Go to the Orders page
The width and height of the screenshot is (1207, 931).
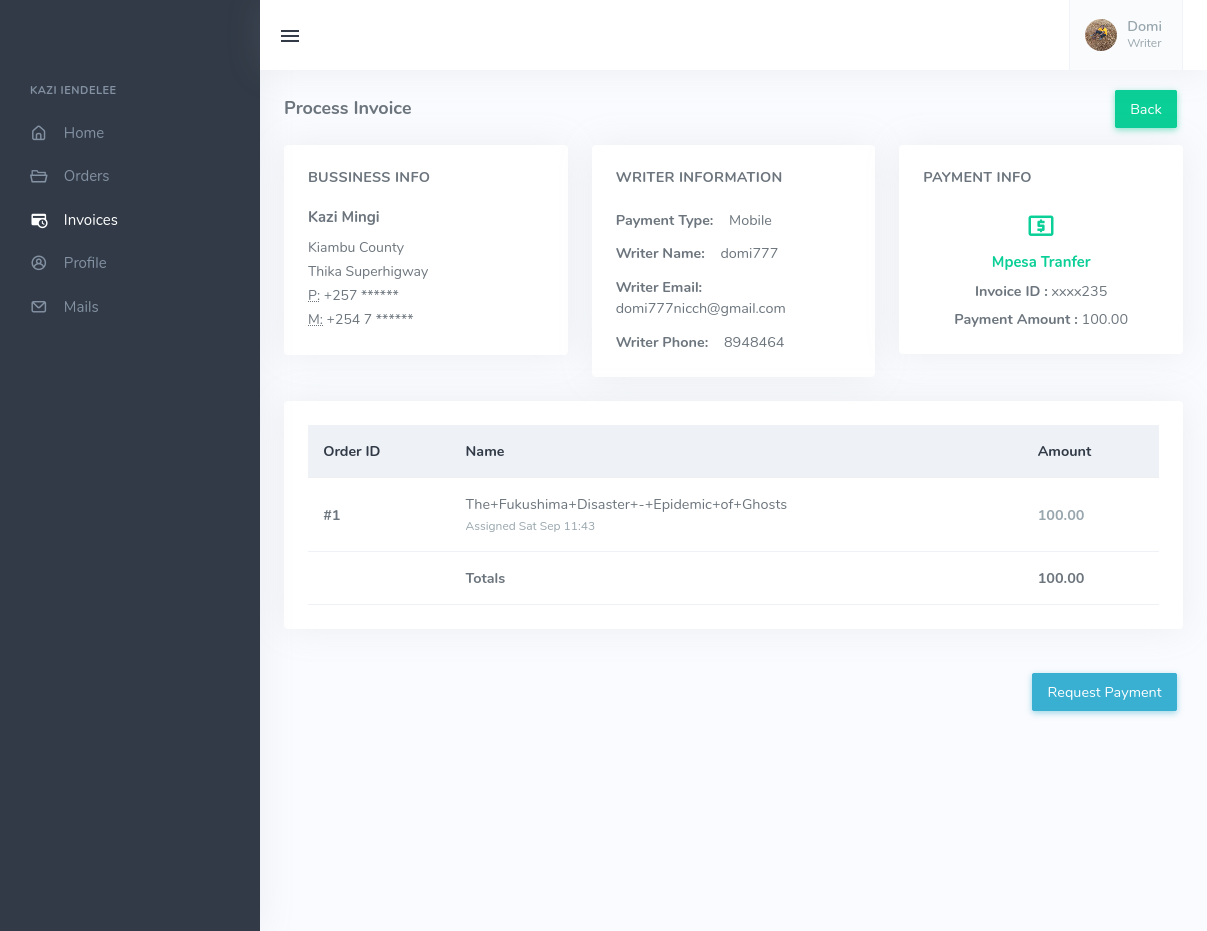[x=86, y=176]
